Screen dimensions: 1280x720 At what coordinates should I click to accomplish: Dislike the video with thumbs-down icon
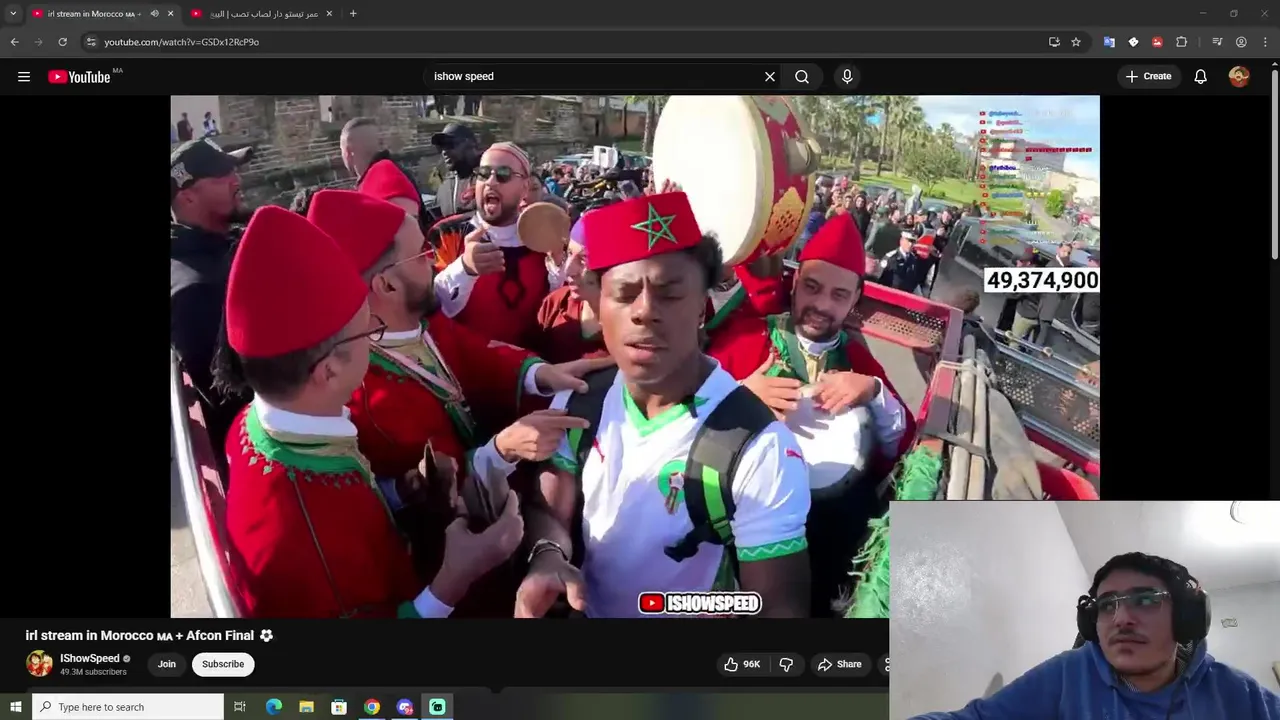coord(786,664)
